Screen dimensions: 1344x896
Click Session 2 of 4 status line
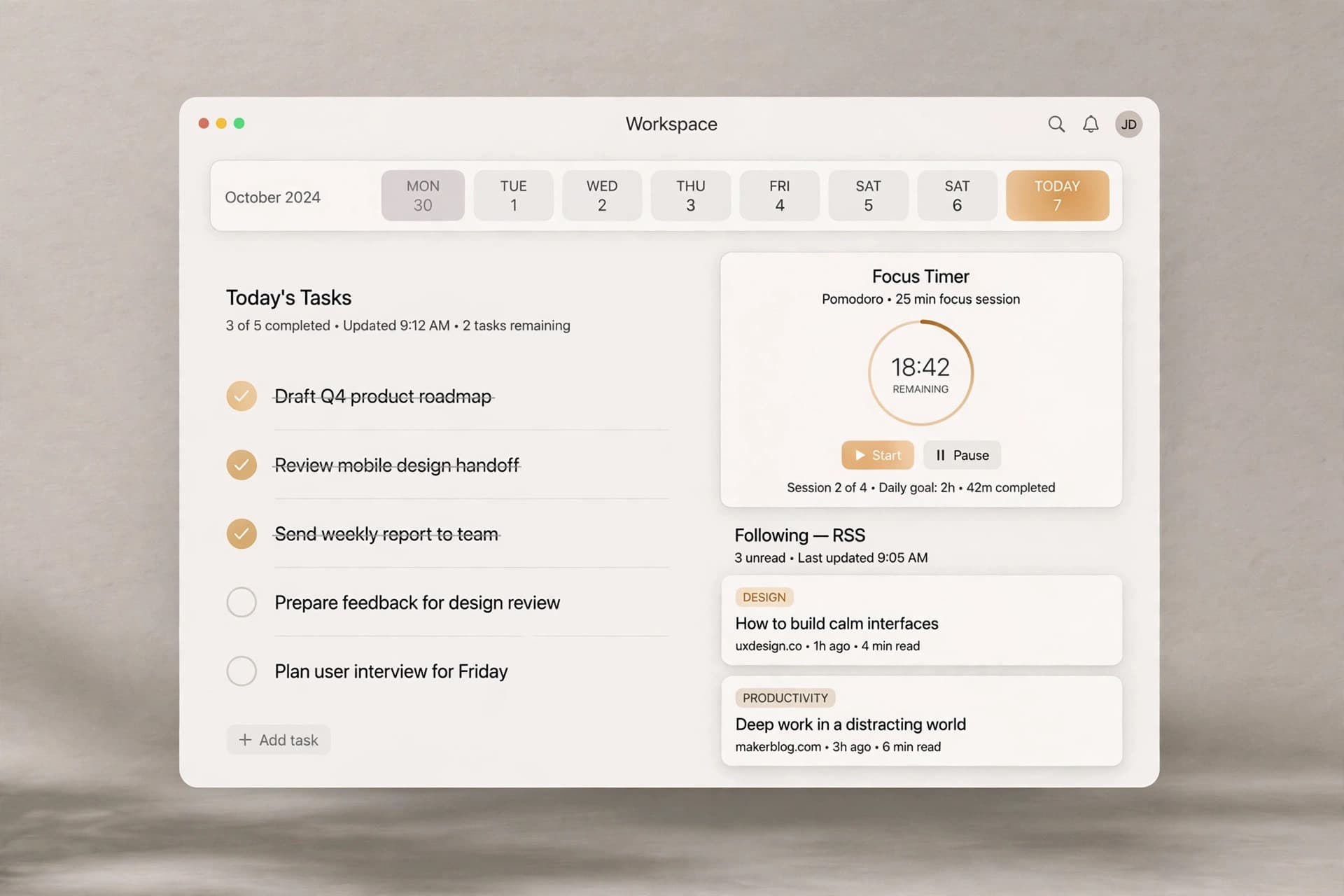click(920, 487)
